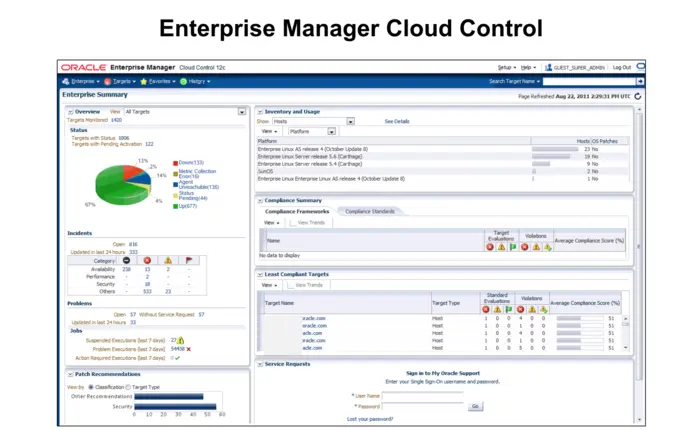Click the yellow warning icon in Incidents header

(168, 260)
